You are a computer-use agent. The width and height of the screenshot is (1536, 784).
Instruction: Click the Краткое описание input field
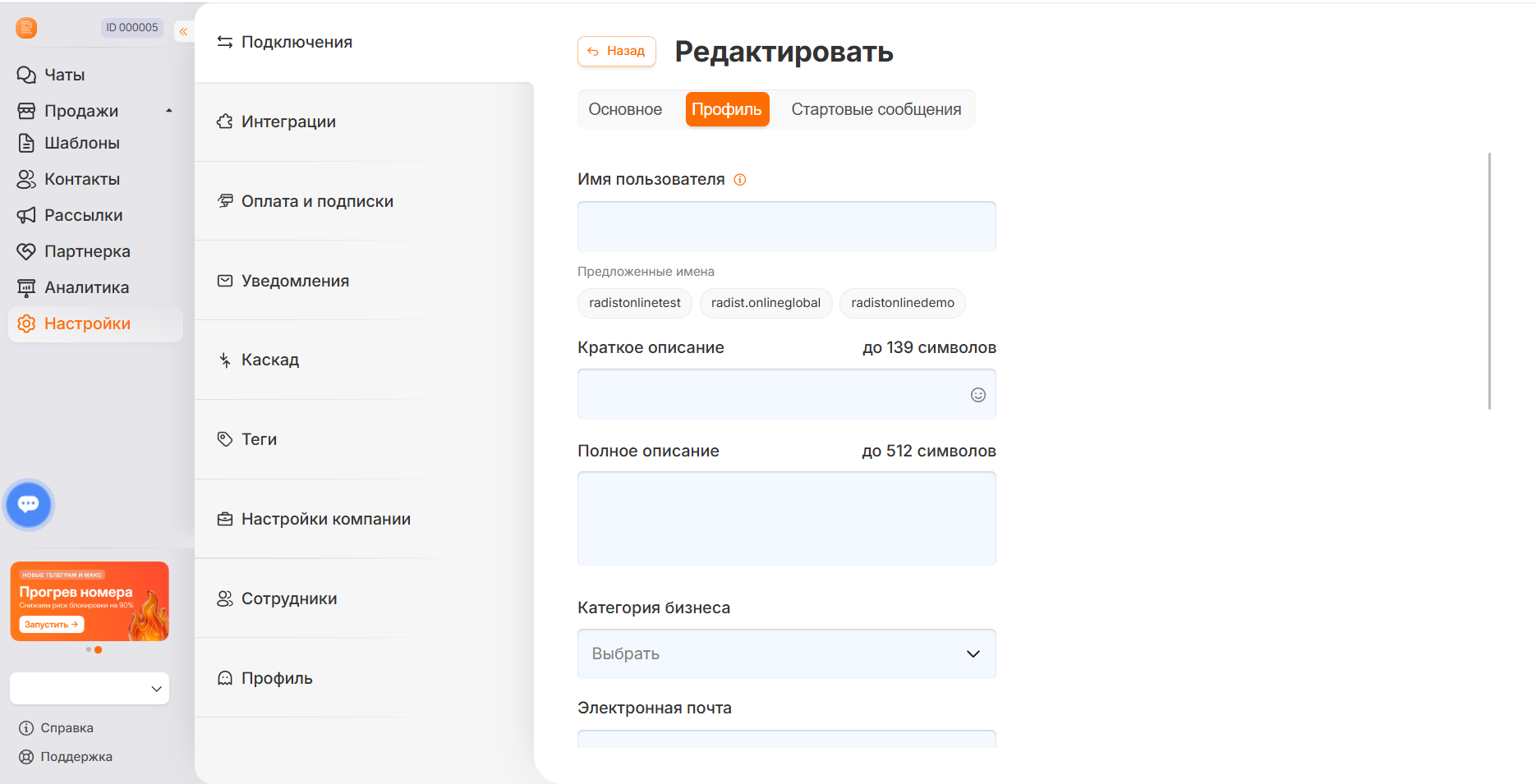(787, 394)
